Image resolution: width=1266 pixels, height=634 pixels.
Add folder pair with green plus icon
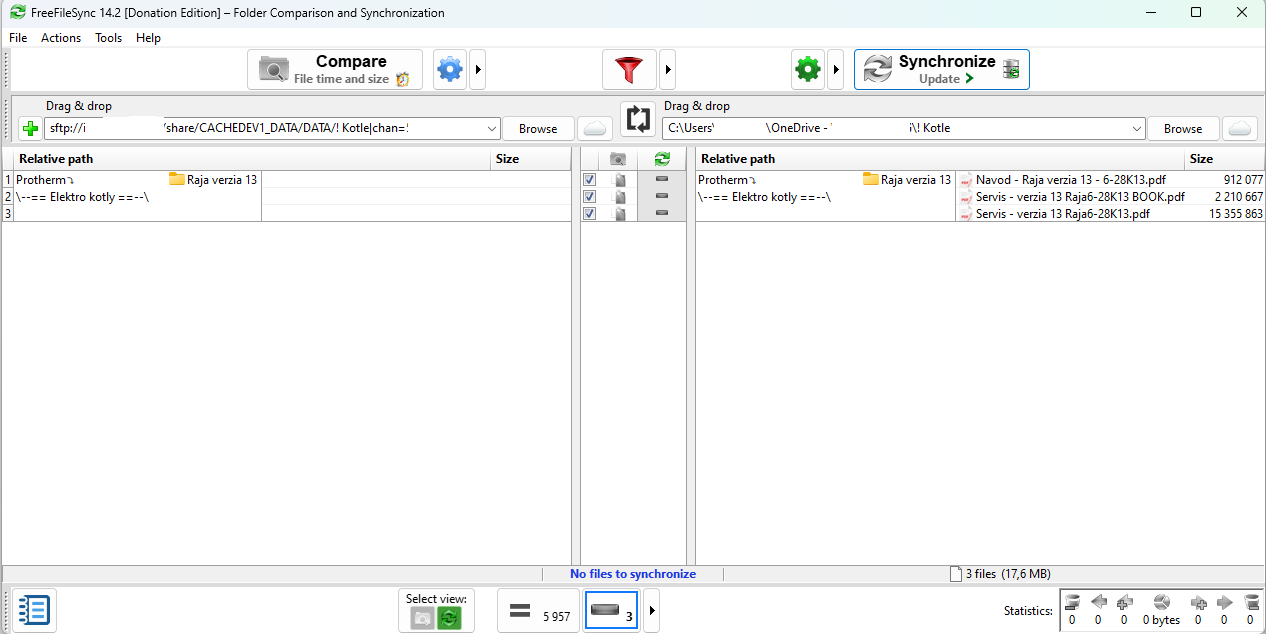[30, 129]
